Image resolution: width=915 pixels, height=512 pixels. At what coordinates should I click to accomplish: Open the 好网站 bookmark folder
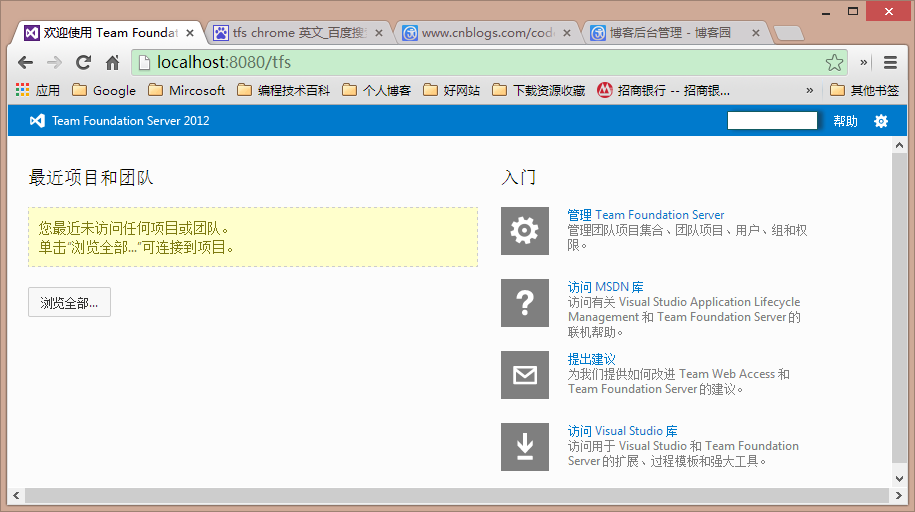click(x=451, y=90)
